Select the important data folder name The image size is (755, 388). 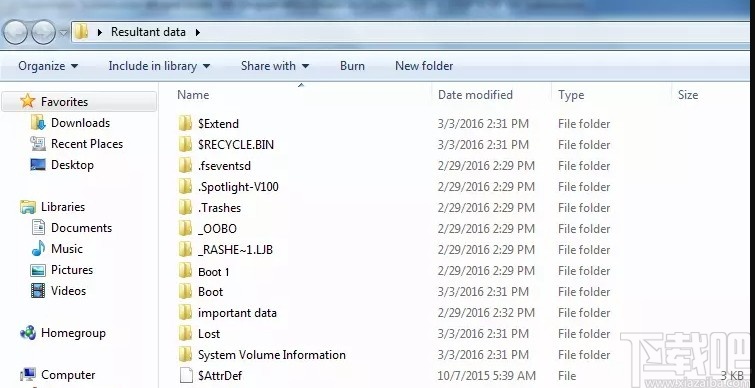pos(237,313)
